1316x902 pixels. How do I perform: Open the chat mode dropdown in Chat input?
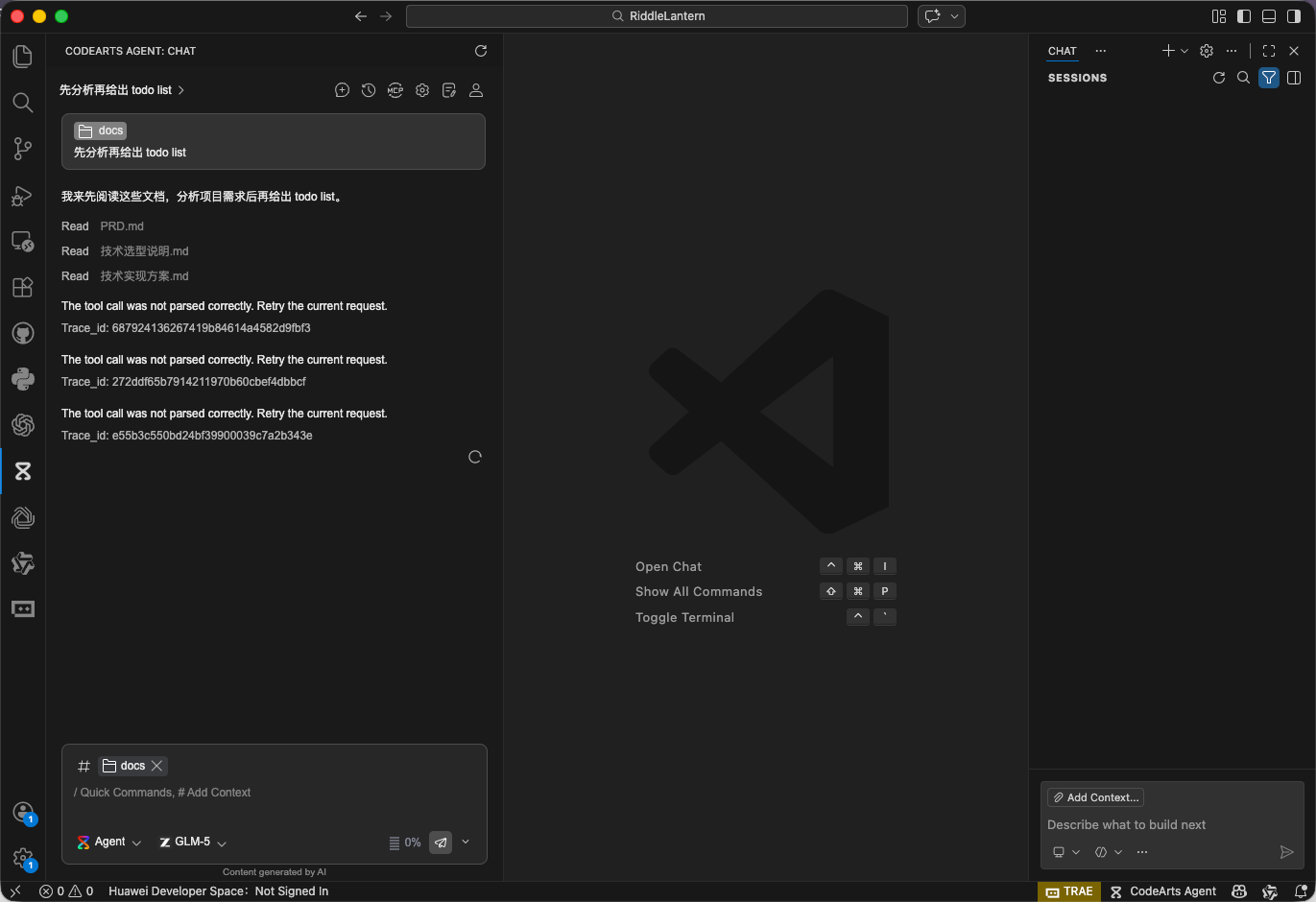pos(1109,852)
